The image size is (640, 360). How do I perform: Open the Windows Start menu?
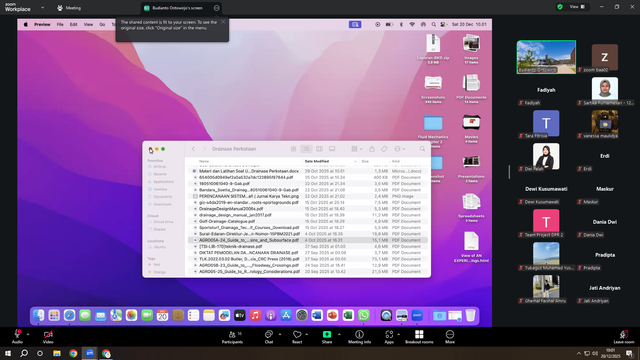(x=8, y=353)
